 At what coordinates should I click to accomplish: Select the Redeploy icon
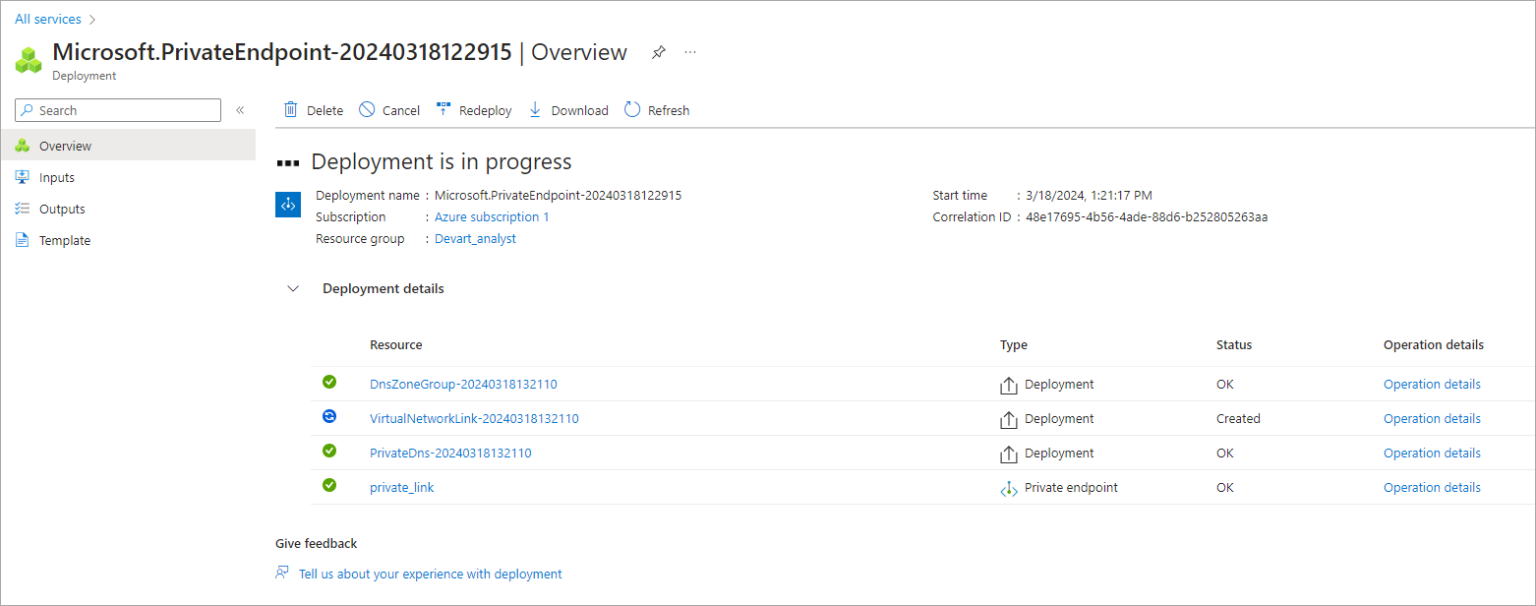[x=443, y=110]
